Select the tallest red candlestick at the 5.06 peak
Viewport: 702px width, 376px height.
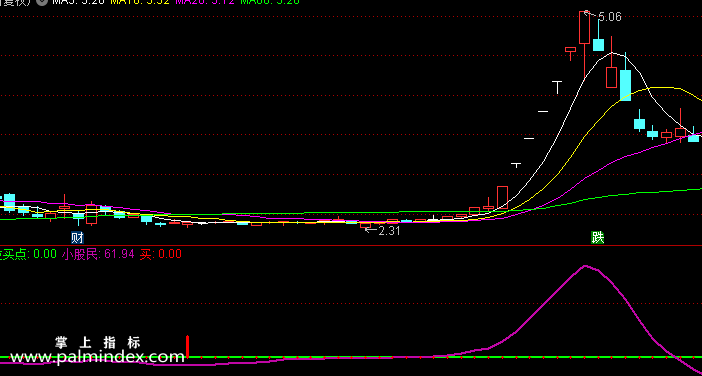tap(584, 44)
